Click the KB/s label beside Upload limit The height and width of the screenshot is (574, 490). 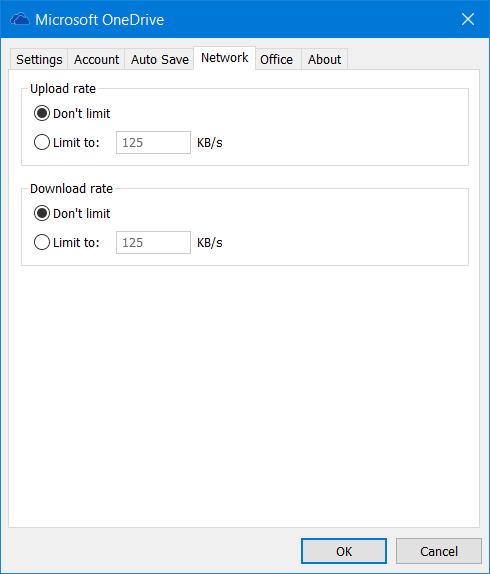pos(210,142)
